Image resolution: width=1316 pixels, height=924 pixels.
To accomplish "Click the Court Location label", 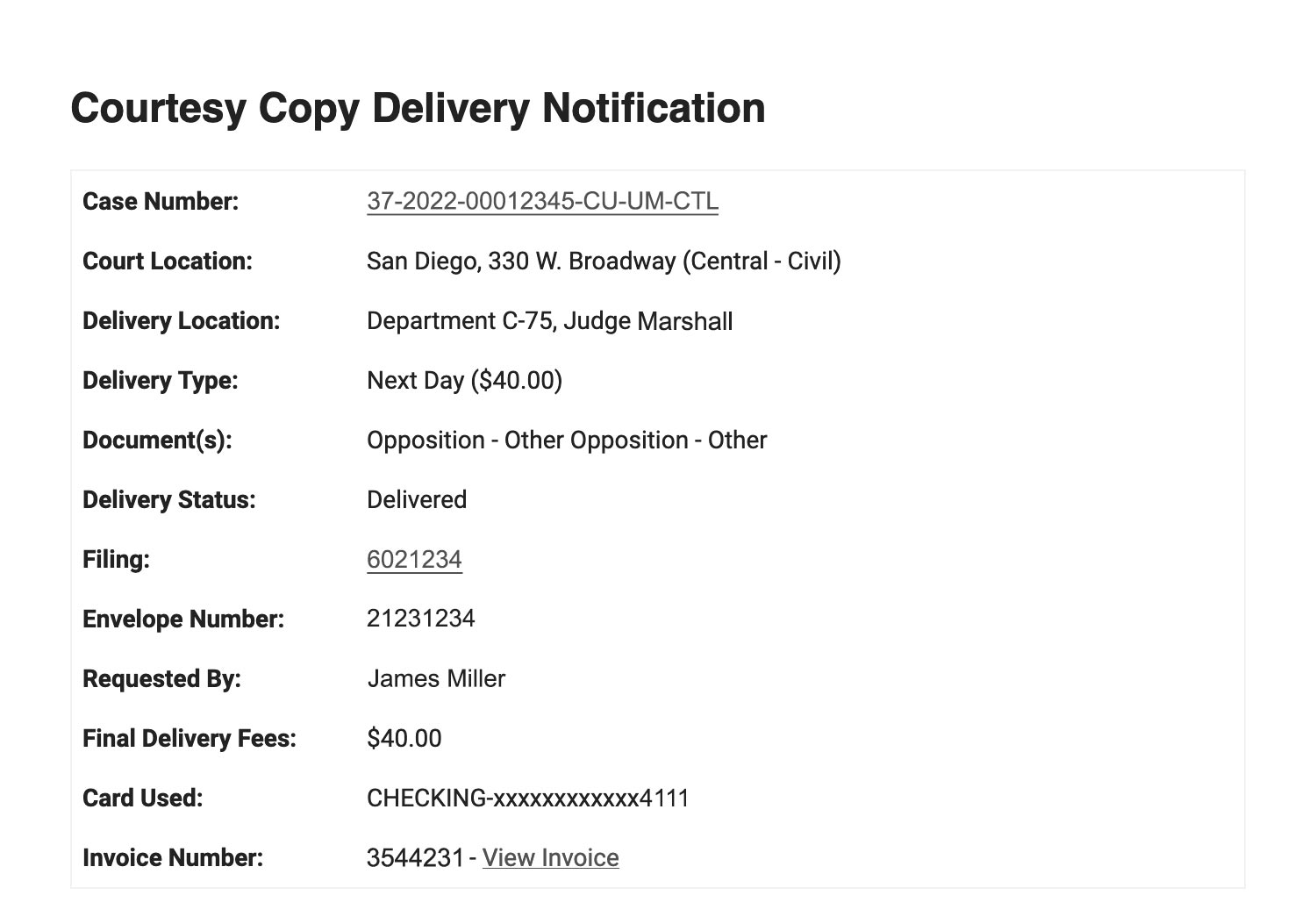I will pyautogui.click(x=168, y=261).
